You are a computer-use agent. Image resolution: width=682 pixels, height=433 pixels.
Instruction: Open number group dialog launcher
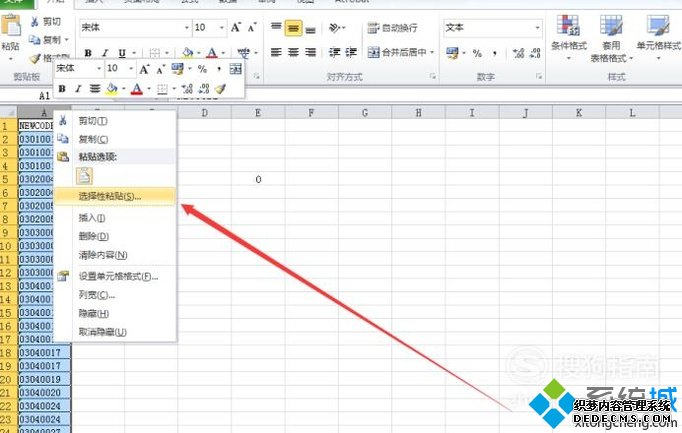[539, 76]
